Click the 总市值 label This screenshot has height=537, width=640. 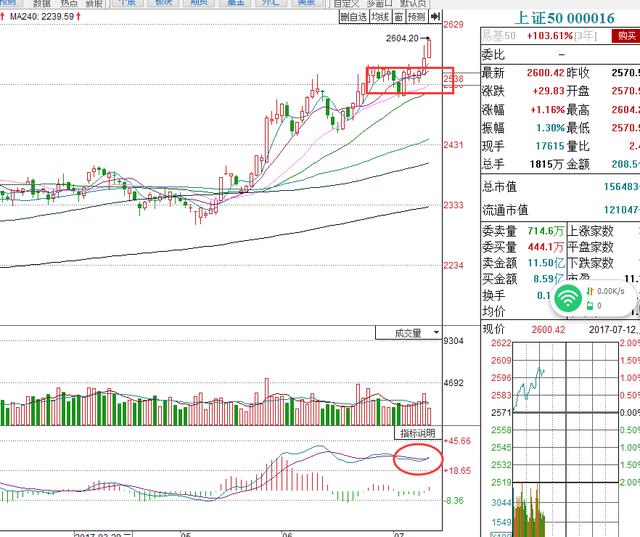pyautogui.click(x=499, y=187)
